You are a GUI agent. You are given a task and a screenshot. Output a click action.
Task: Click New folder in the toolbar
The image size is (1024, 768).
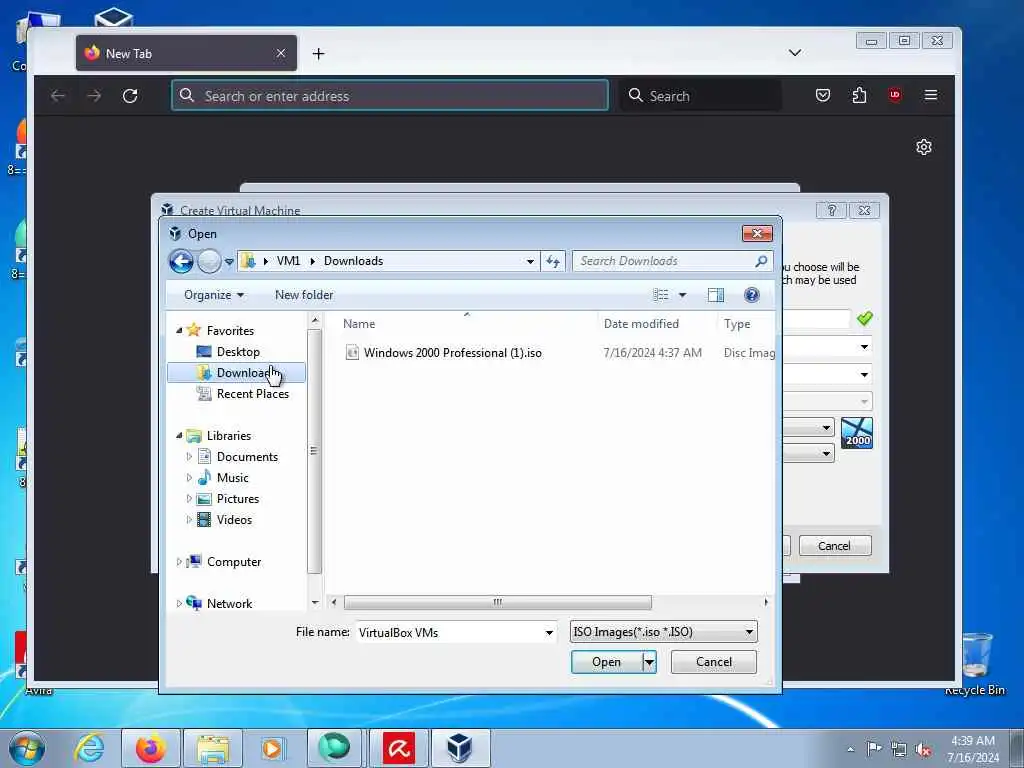(x=304, y=295)
